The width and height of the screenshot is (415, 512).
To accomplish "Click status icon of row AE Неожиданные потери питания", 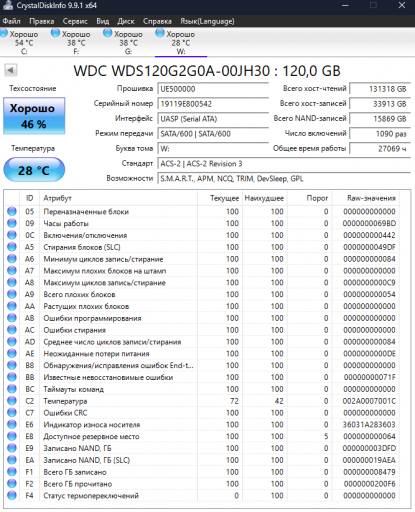I will [12, 353].
